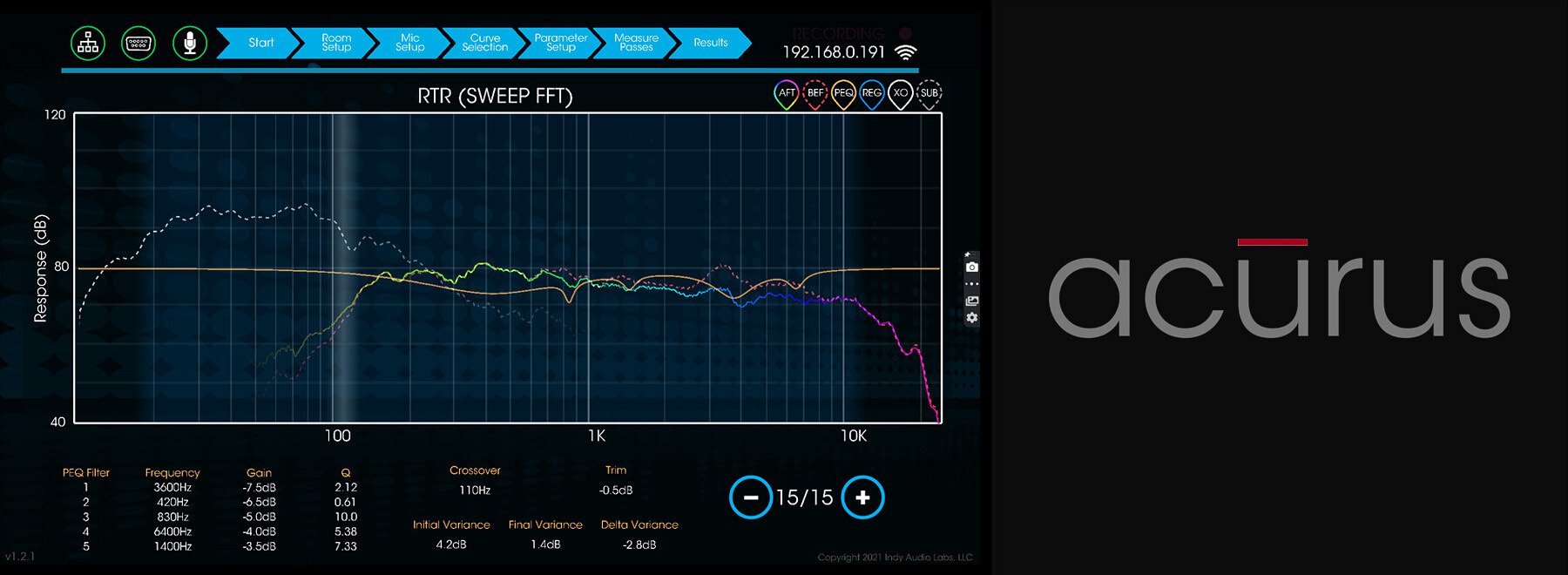Screen dimensions: 1568x575
Task: Select the Measure Passes step
Action: tap(636, 43)
